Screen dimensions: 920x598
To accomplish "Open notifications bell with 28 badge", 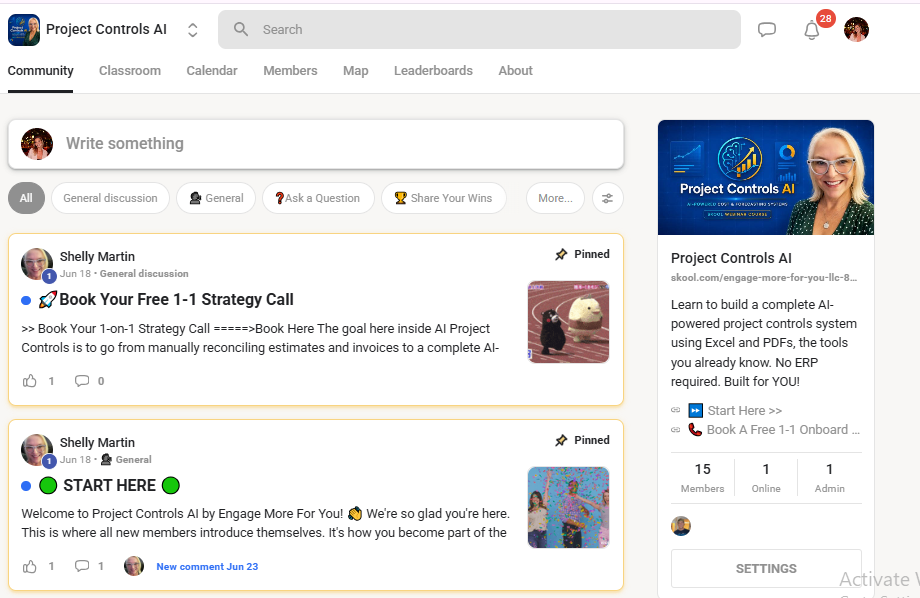I will [x=812, y=29].
